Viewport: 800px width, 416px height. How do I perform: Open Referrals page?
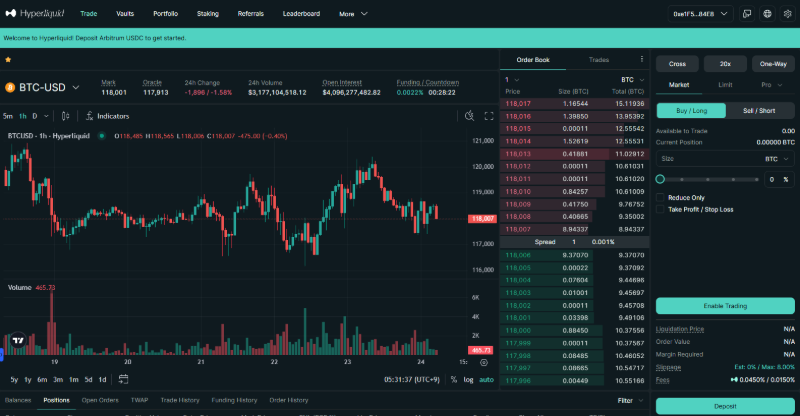[x=251, y=14]
